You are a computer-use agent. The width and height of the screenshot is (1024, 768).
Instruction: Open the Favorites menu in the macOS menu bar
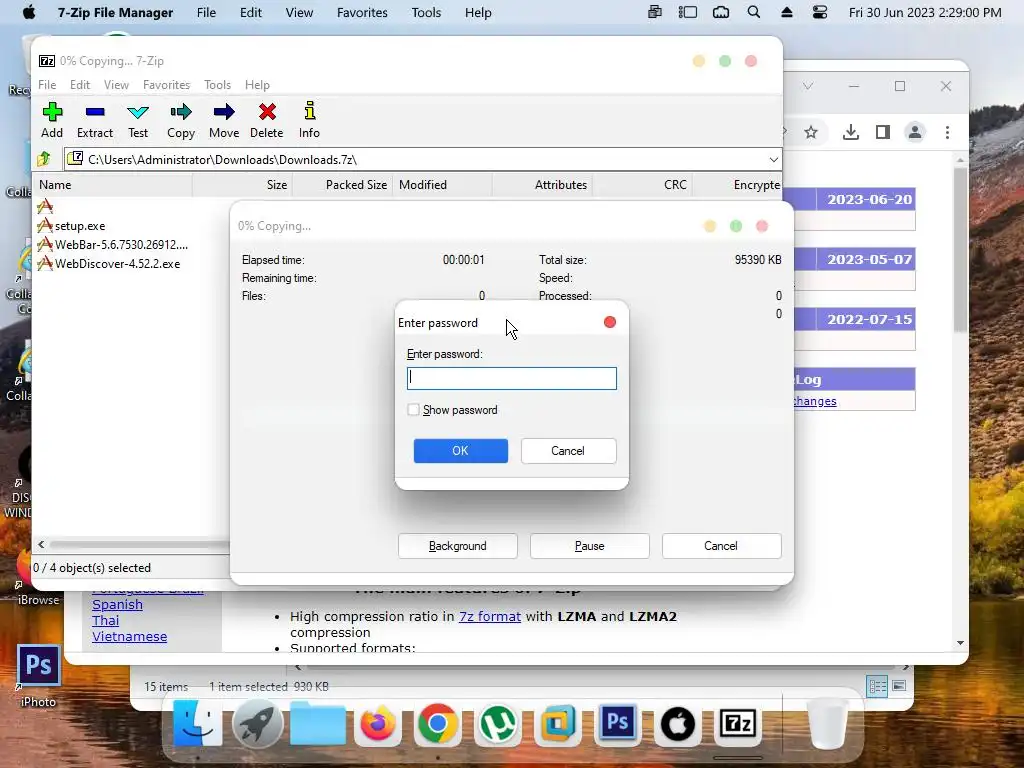[x=362, y=12]
